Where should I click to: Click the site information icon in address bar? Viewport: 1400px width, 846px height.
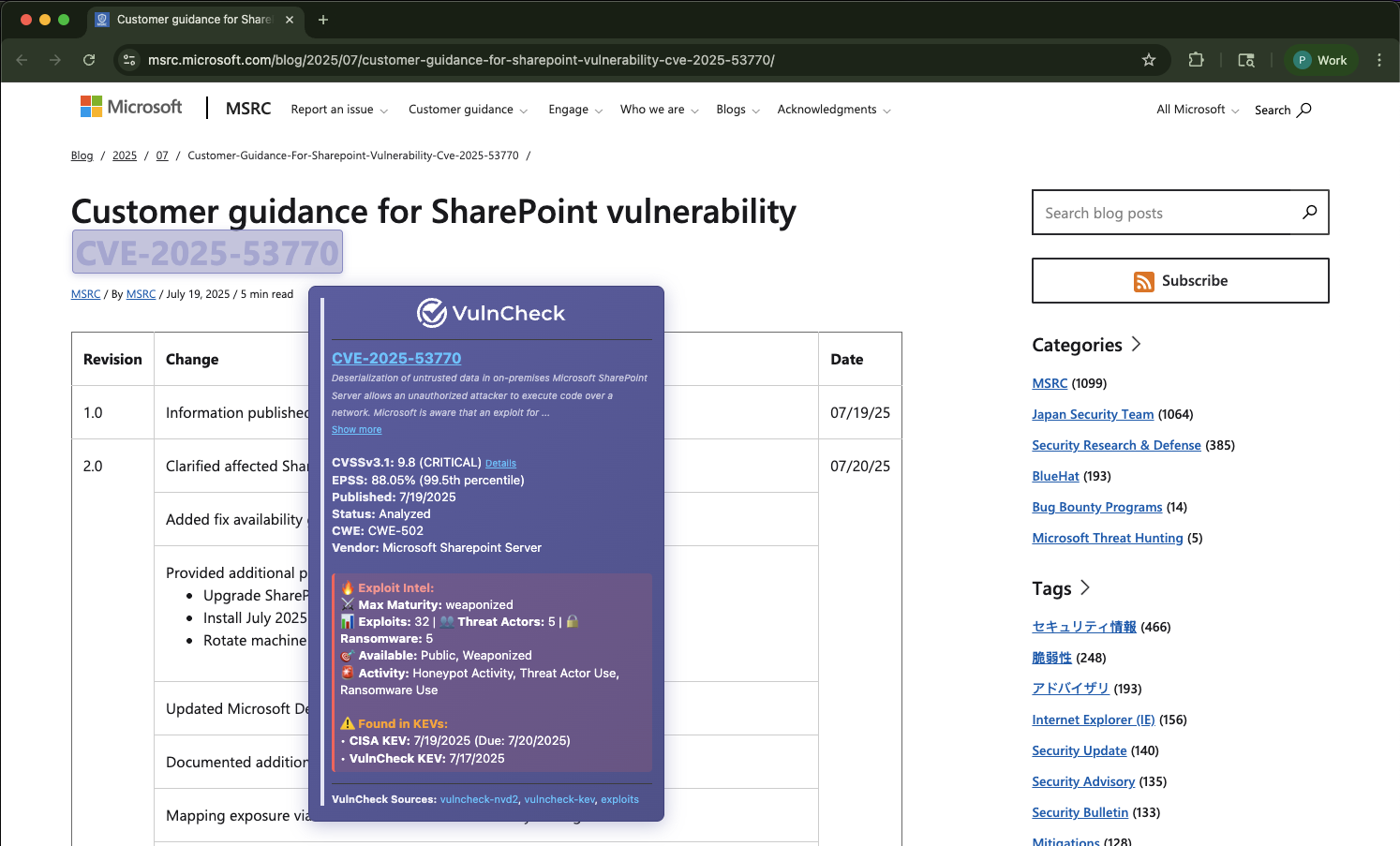(x=130, y=60)
